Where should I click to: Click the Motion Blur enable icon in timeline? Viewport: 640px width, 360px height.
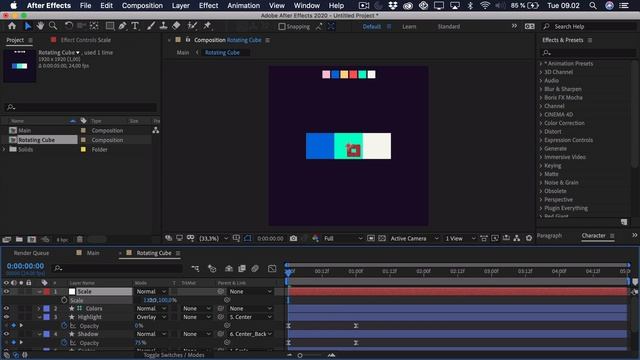[255, 268]
